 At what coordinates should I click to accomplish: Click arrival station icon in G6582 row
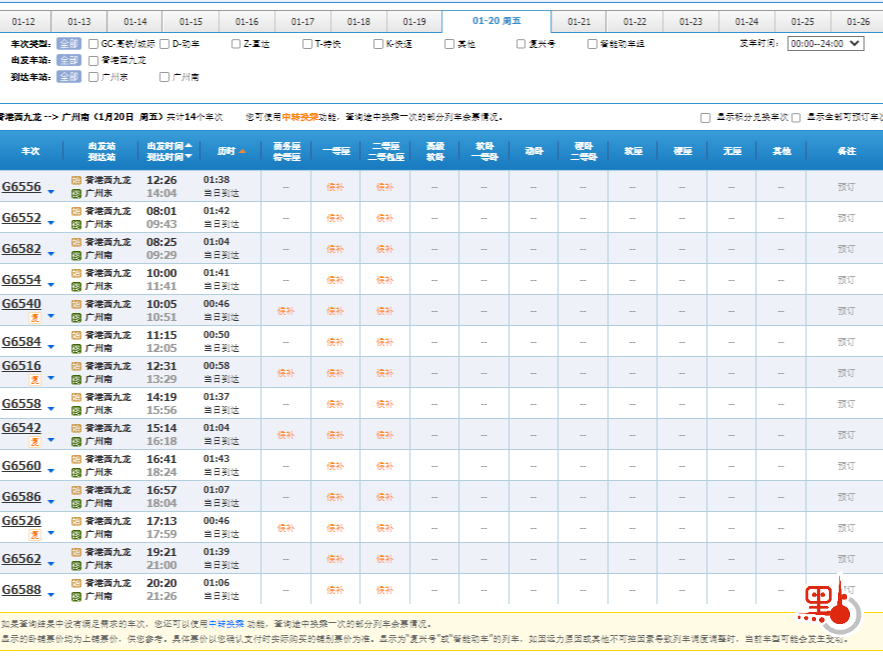[x=76, y=256]
